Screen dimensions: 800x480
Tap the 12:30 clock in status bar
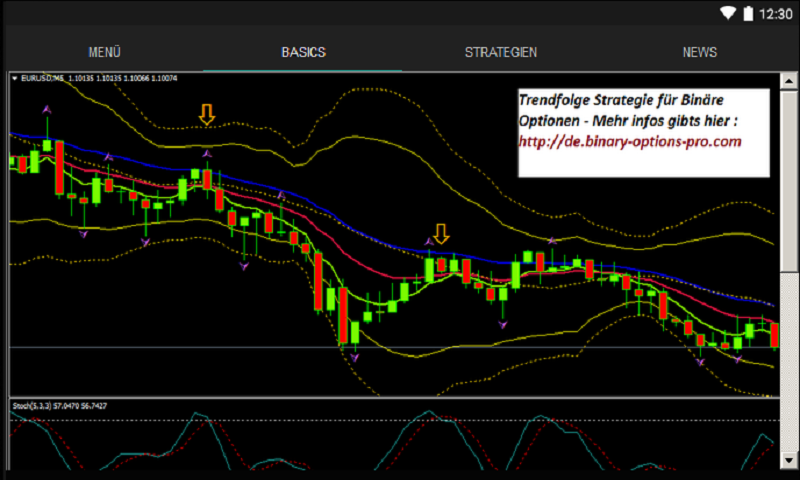pyautogui.click(x=776, y=14)
